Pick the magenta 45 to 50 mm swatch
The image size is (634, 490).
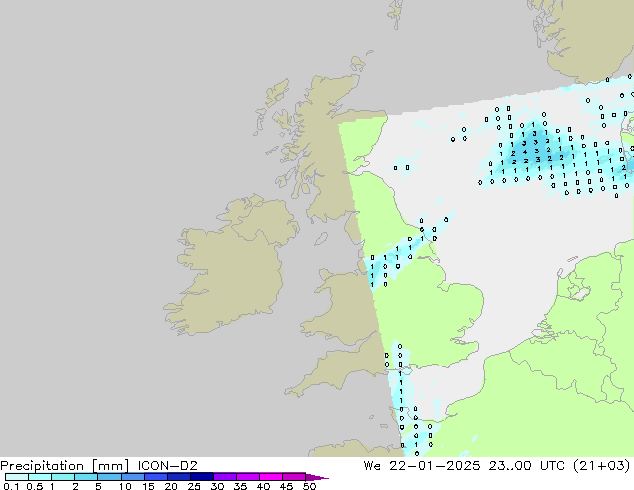coord(295,477)
